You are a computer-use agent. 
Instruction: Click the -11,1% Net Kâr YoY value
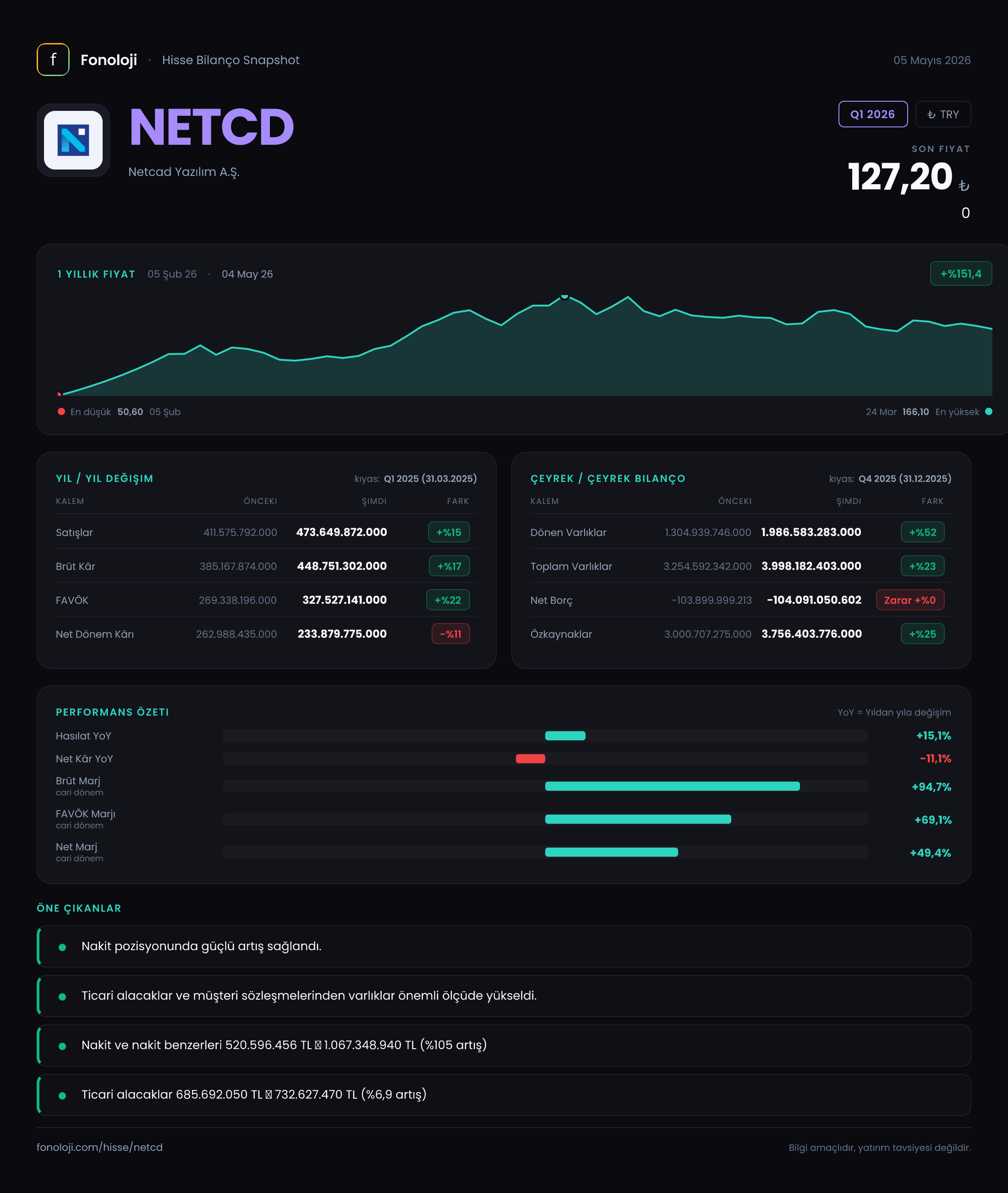[936, 759]
